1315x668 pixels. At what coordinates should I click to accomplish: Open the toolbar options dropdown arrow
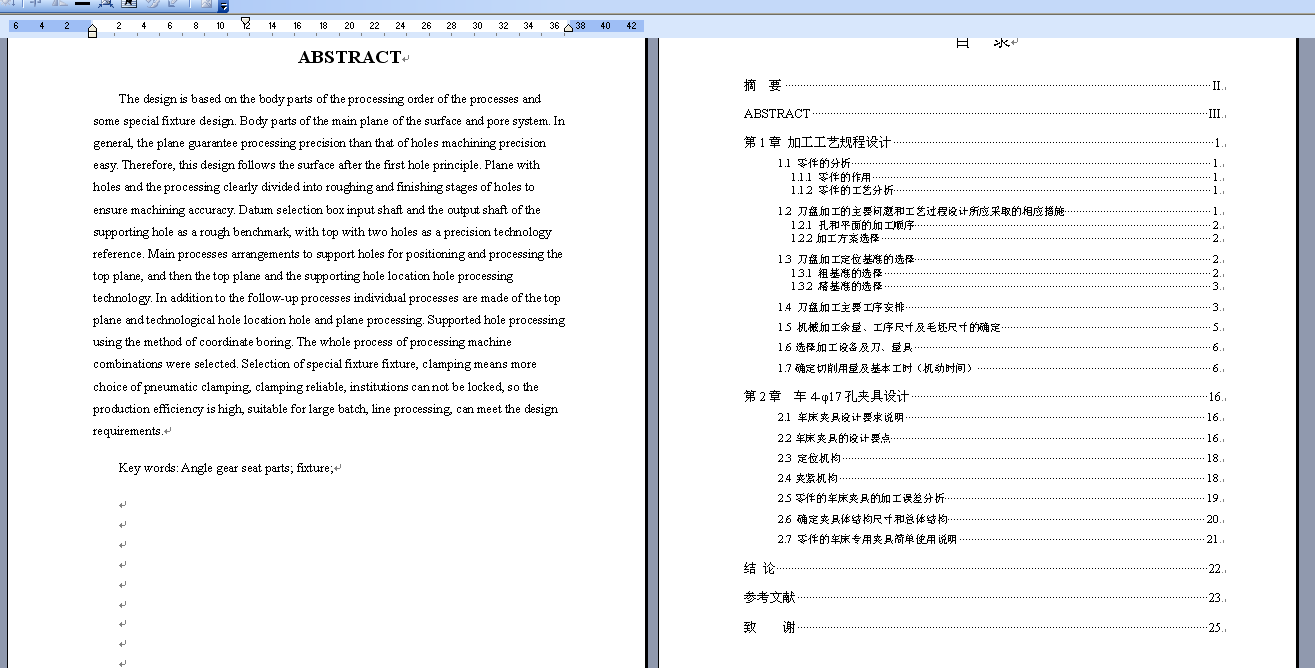click(224, 6)
